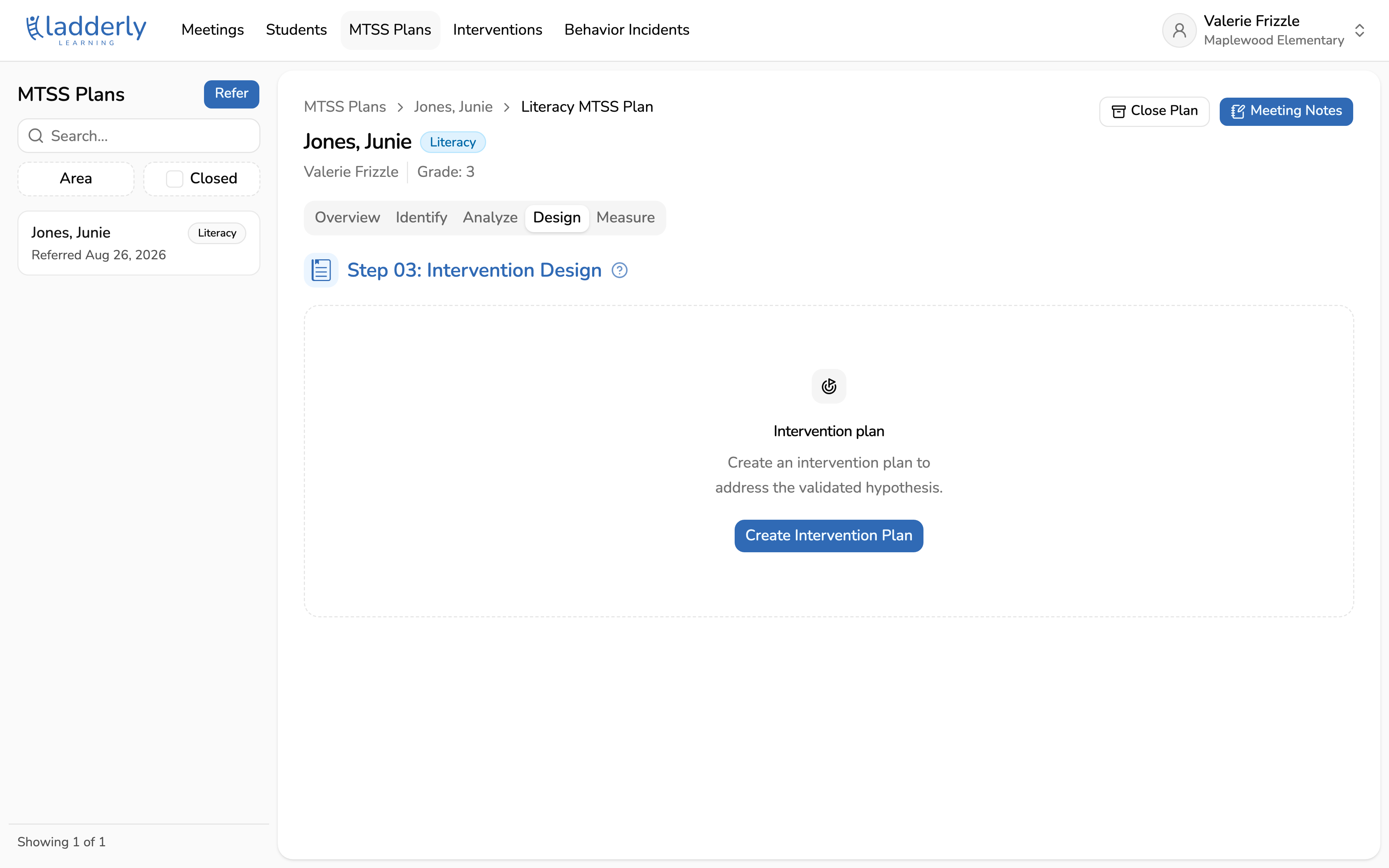This screenshot has height=868, width=1389.
Task: Click Valerie Frizzle account name
Action: click(x=1251, y=21)
